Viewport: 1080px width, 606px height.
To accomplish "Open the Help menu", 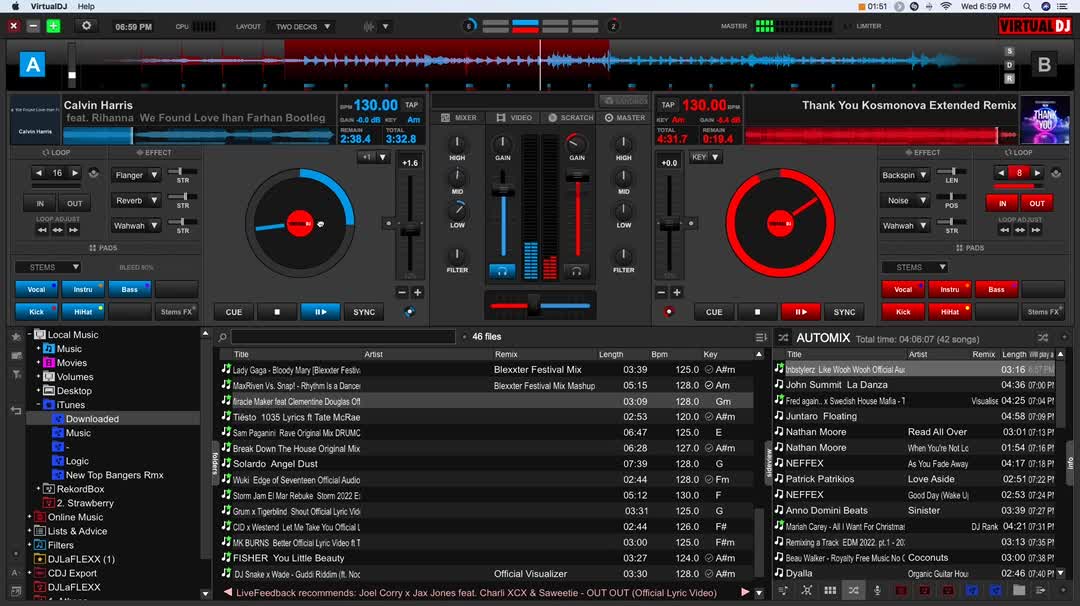I will pyautogui.click(x=86, y=6).
